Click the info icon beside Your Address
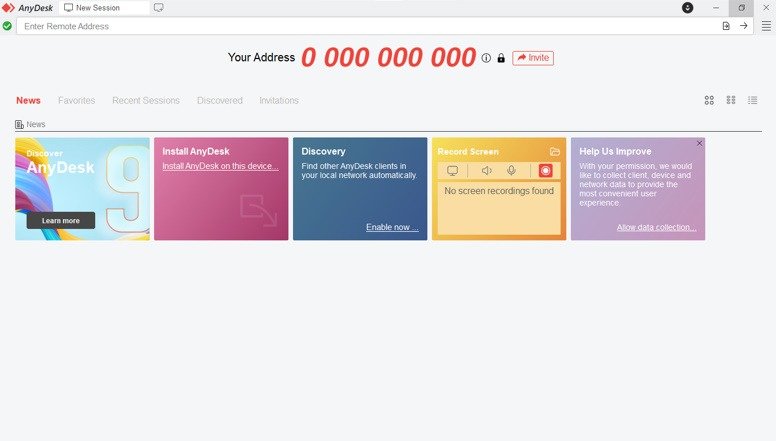 coord(486,58)
